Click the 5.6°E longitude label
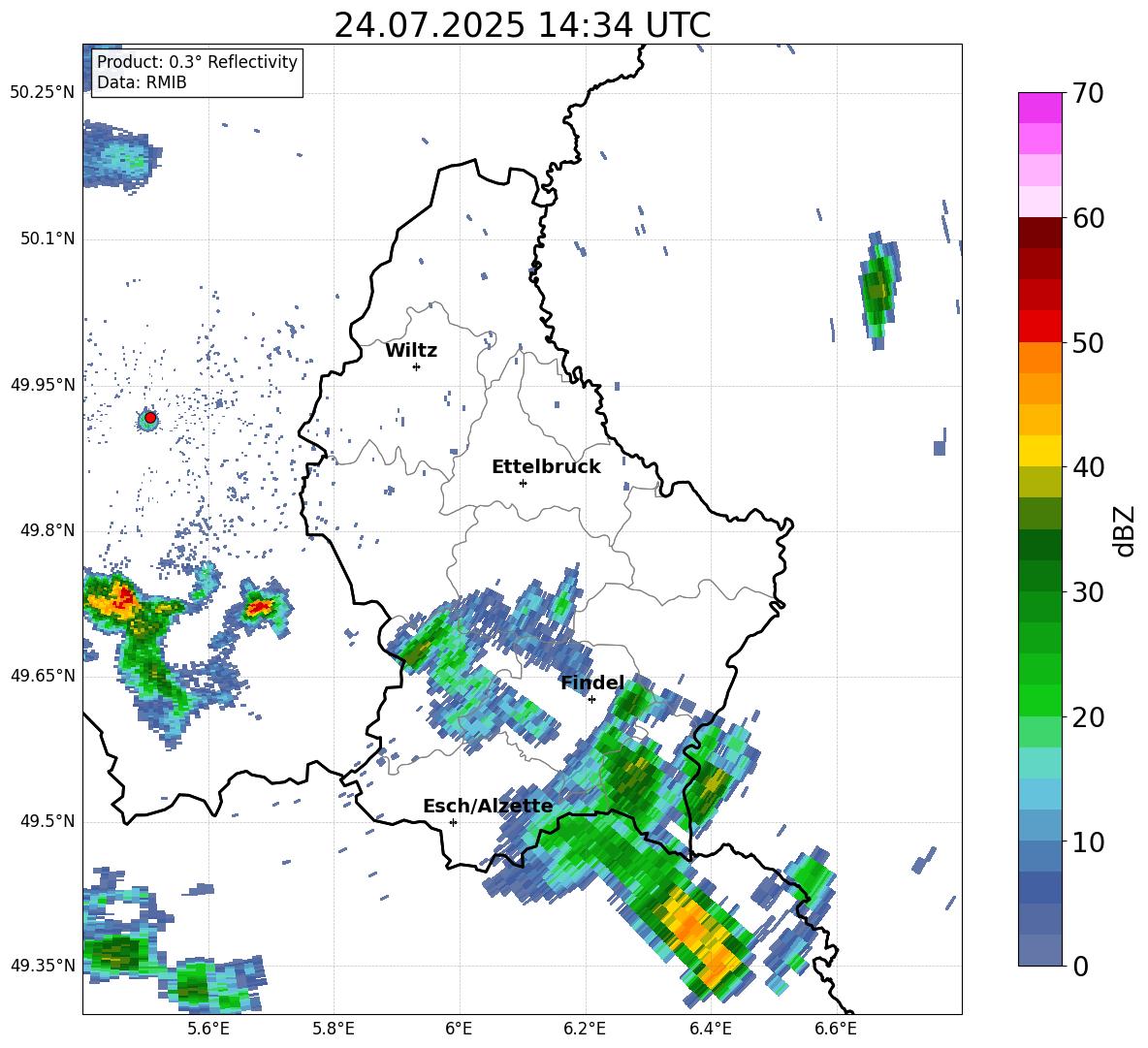 tap(208, 1029)
